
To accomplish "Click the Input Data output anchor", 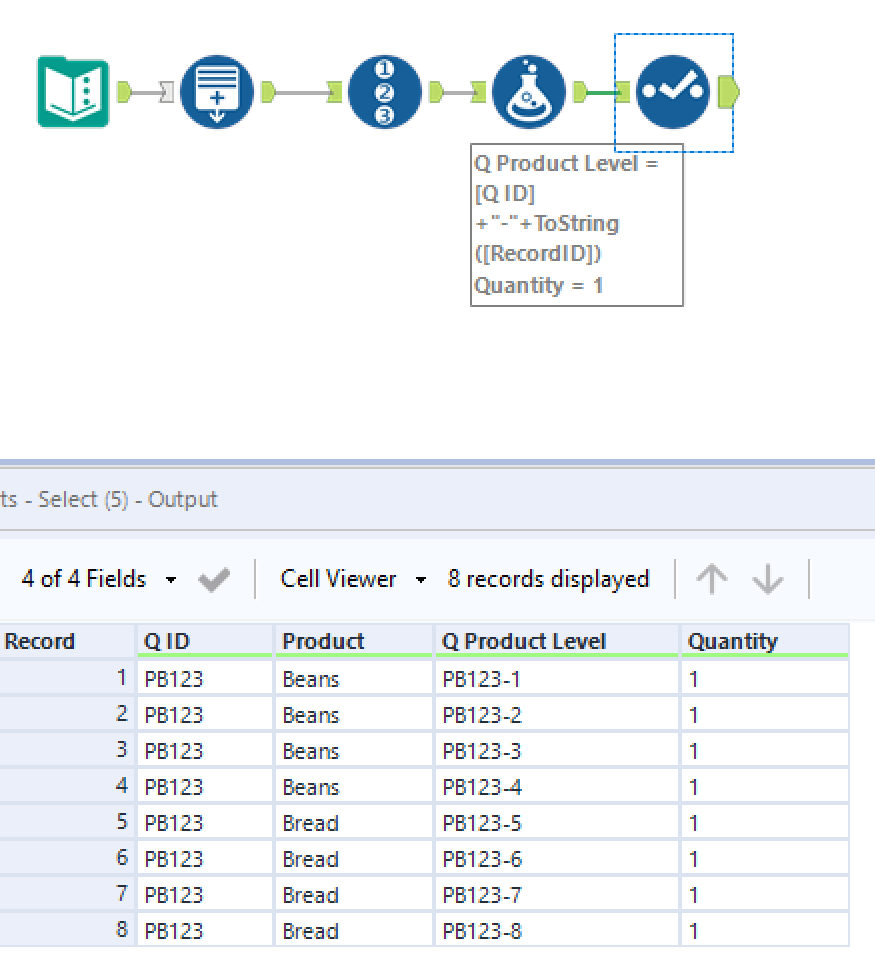I will [125, 92].
